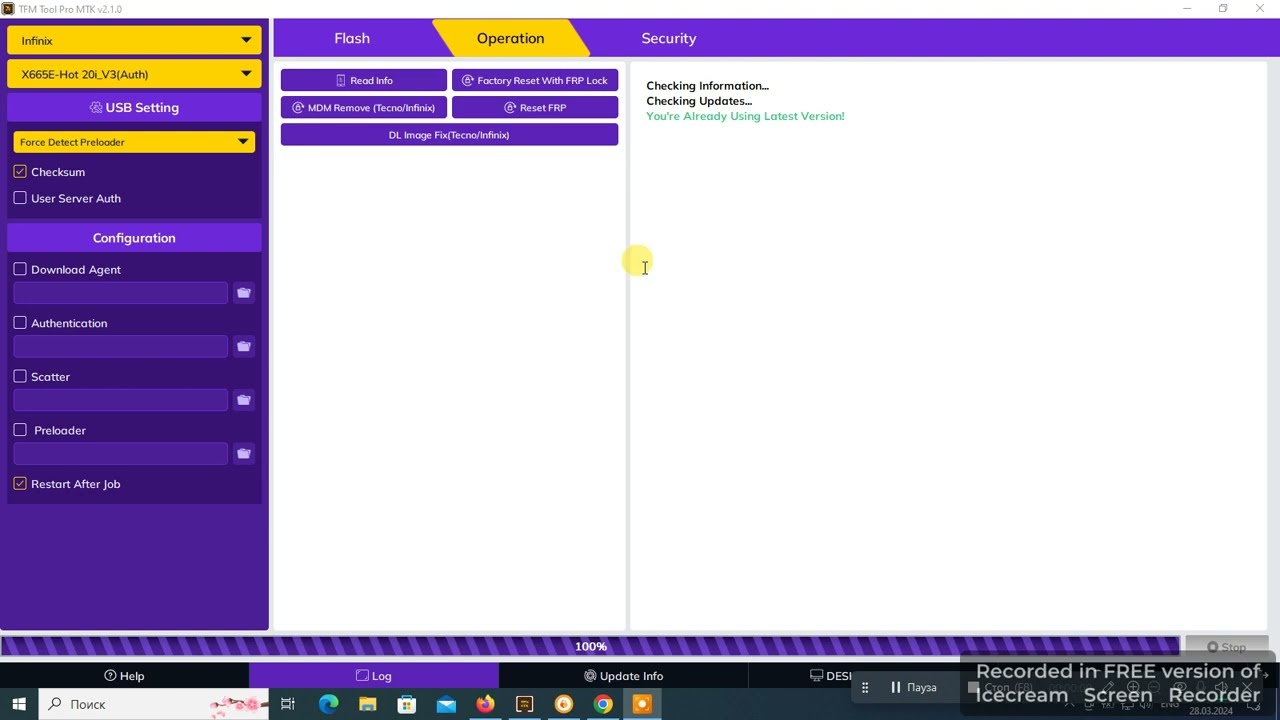The image size is (1280, 720).
Task: Click the TFM Tool Pro title icon
Action: 8,9
